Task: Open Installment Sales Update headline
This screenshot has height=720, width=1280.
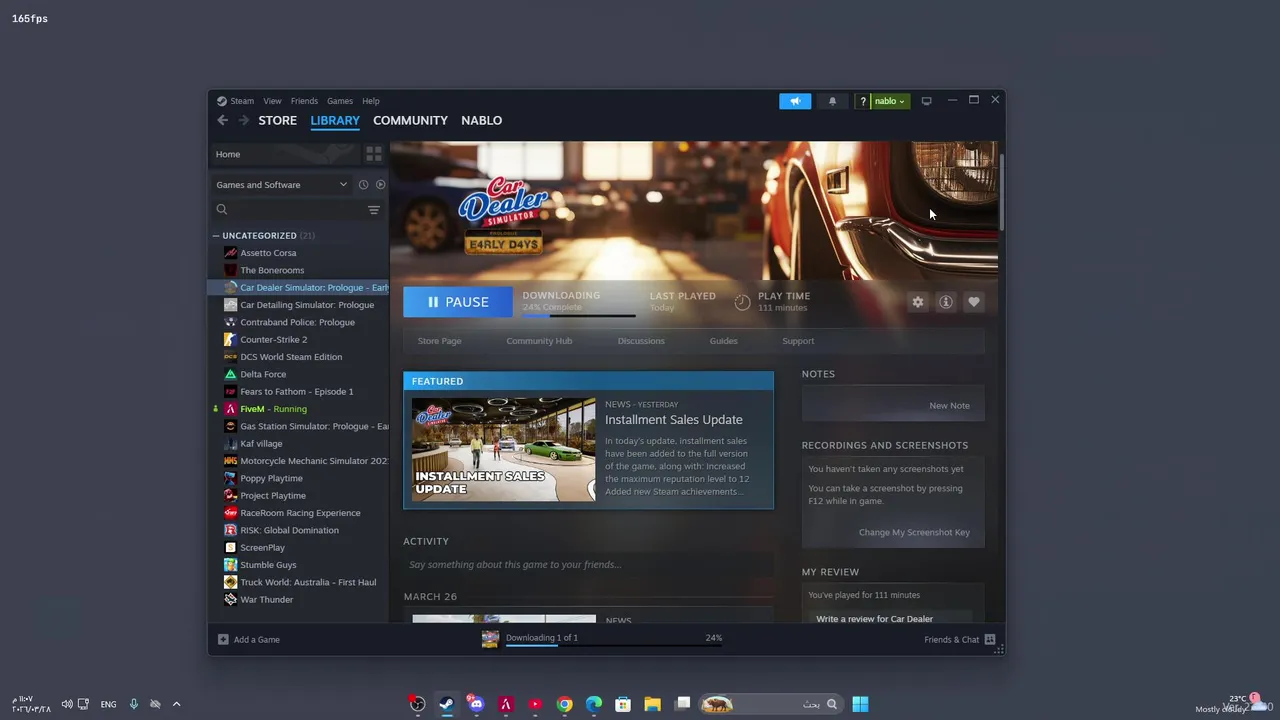Action: [674, 420]
